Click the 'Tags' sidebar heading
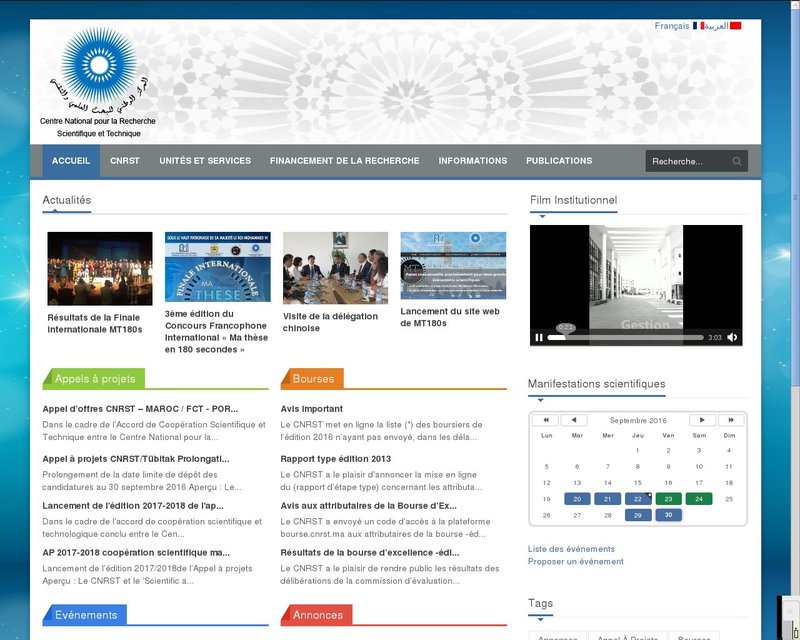This screenshot has height=640, width=800. coord(540,603)
